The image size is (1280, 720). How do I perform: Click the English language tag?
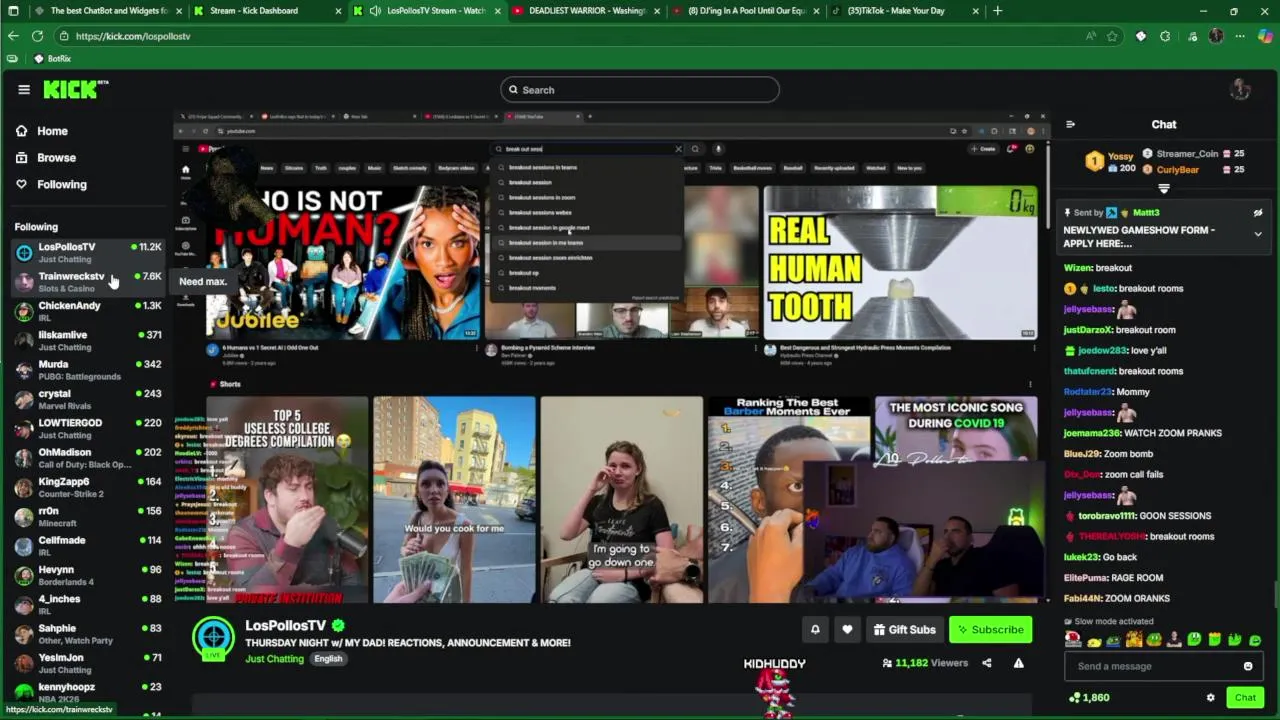[x=328, y=659]
